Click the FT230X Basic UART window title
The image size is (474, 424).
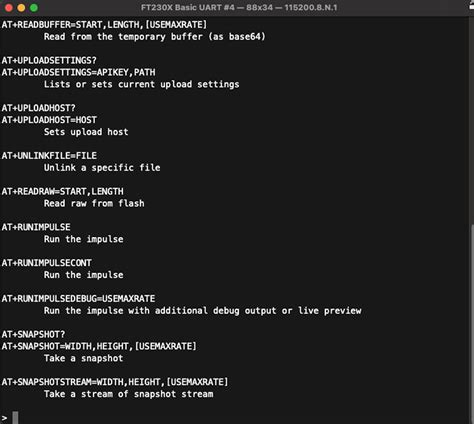tap(239, 7)
